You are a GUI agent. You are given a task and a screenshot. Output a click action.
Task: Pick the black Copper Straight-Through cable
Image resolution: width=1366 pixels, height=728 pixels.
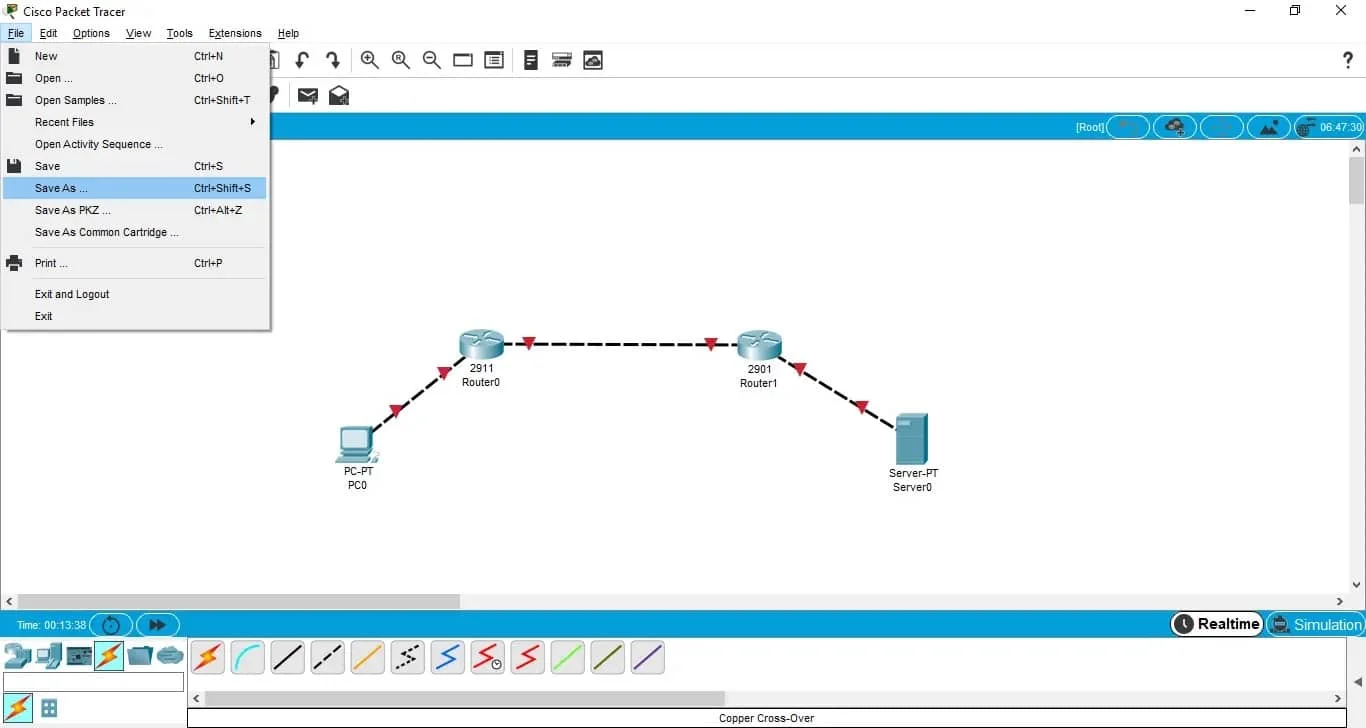coord(287,657)
